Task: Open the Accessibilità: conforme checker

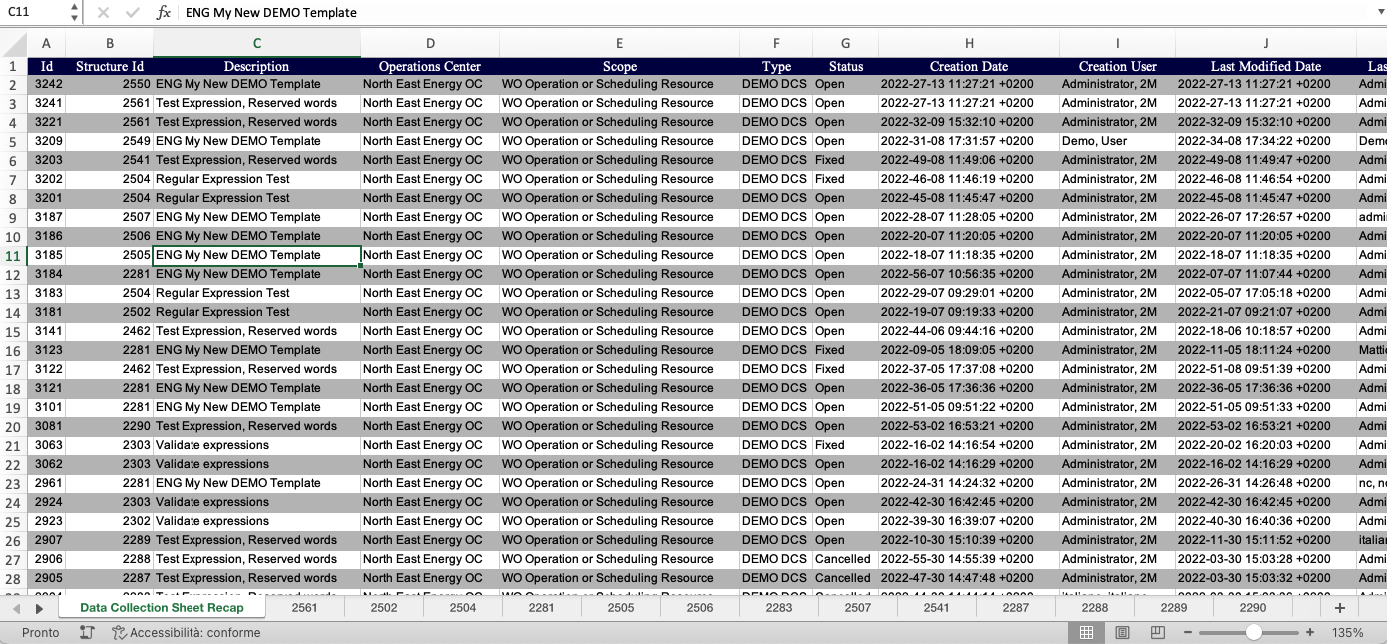Action: pyautogui.click(x=186, y=633)
